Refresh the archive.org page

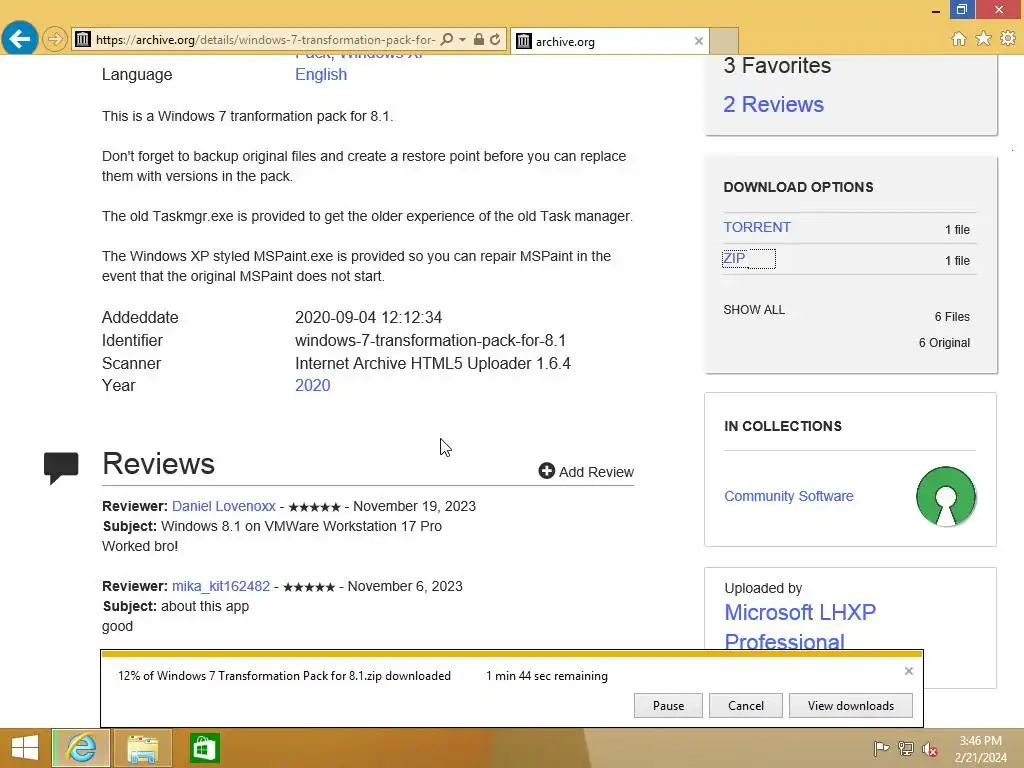point(495,40)
